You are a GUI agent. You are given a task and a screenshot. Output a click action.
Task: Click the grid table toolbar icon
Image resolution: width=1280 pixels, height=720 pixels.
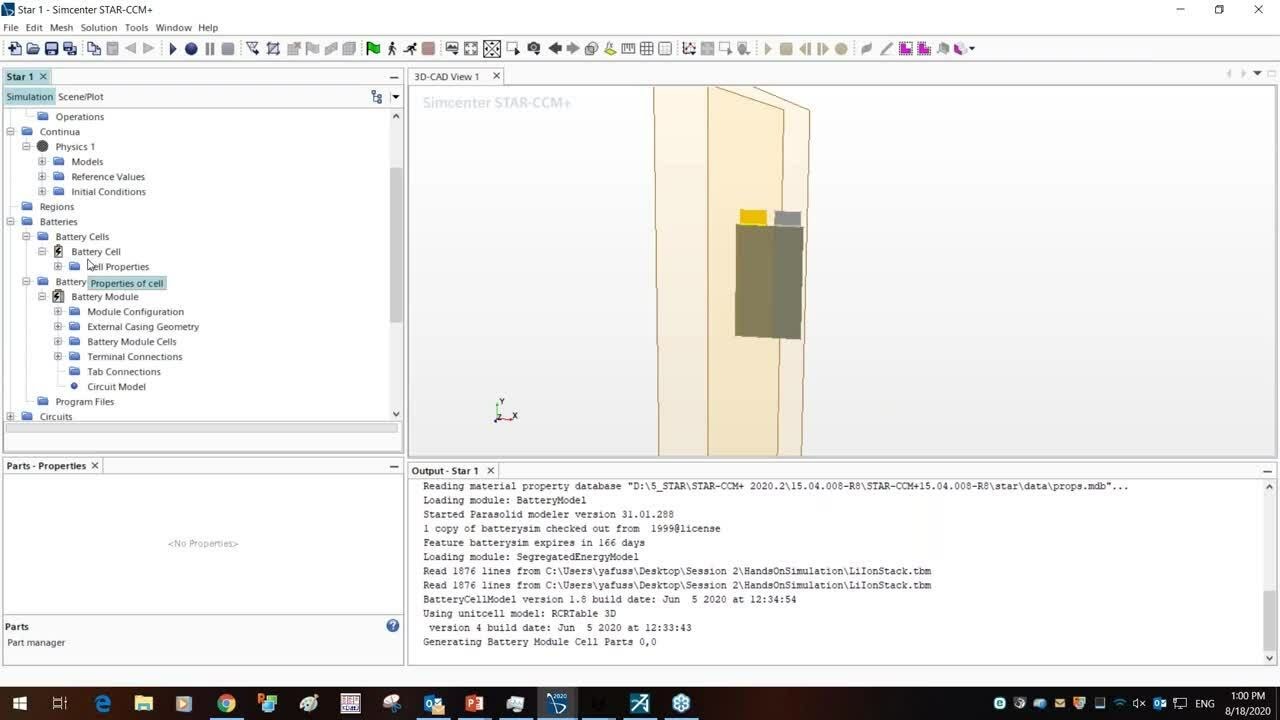pyautogui.click(x=647, y=48)
